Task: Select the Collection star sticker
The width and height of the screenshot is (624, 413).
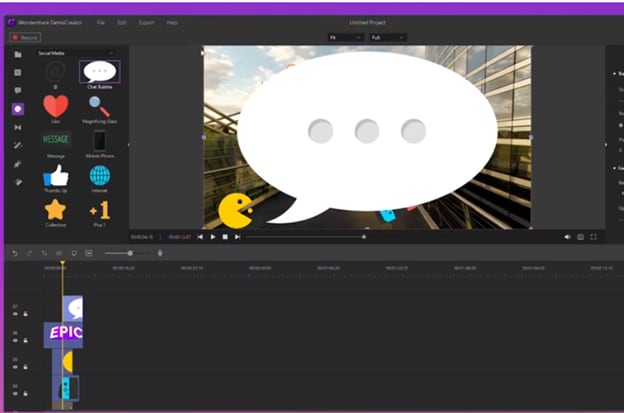Action: (x=55, y=210)
